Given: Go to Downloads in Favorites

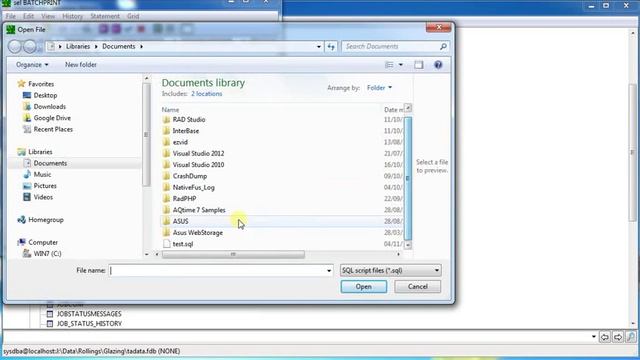Looking at the screenshot, I should [49, 107].
